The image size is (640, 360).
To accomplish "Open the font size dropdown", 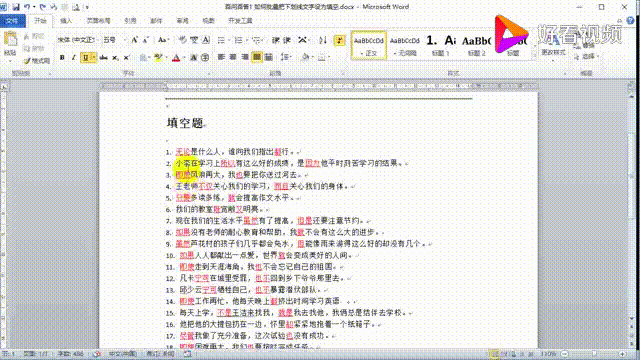I will 124,40.
